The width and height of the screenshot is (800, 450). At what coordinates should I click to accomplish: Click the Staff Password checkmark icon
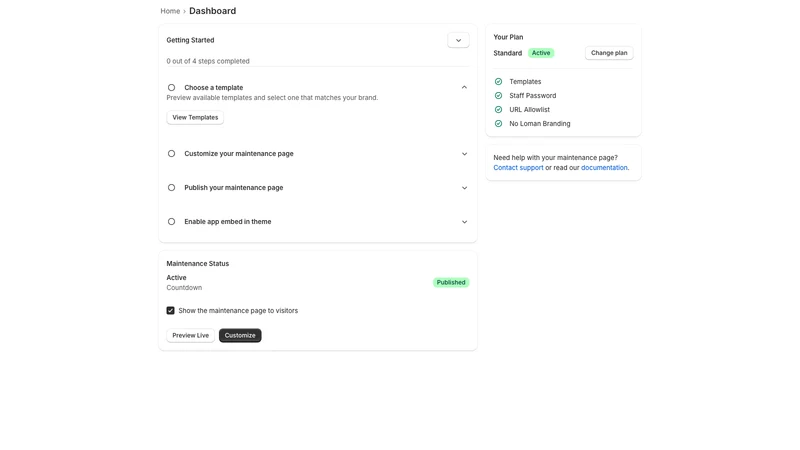(498, 95)
